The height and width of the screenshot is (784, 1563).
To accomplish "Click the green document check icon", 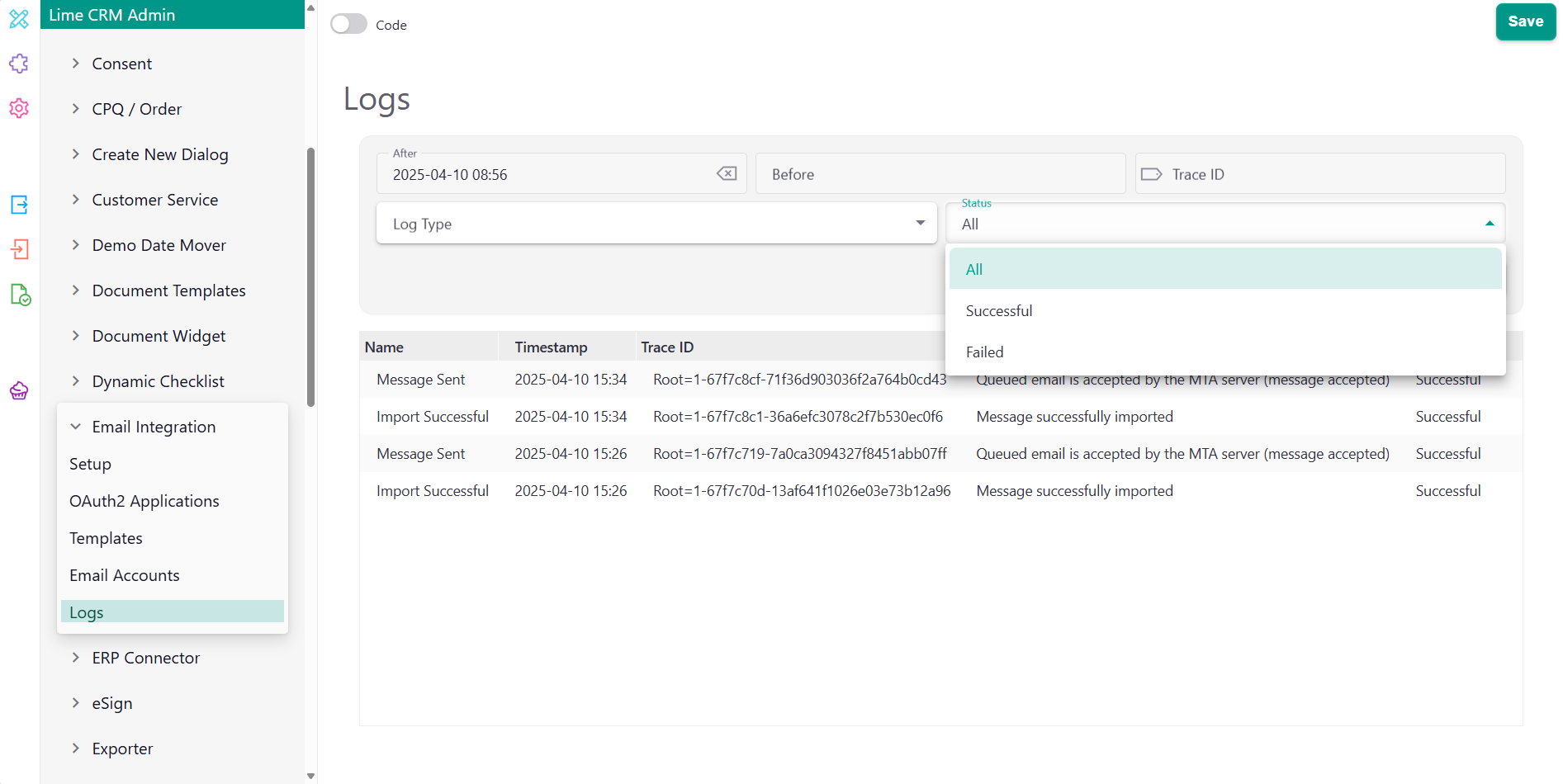I will (20, 295).
